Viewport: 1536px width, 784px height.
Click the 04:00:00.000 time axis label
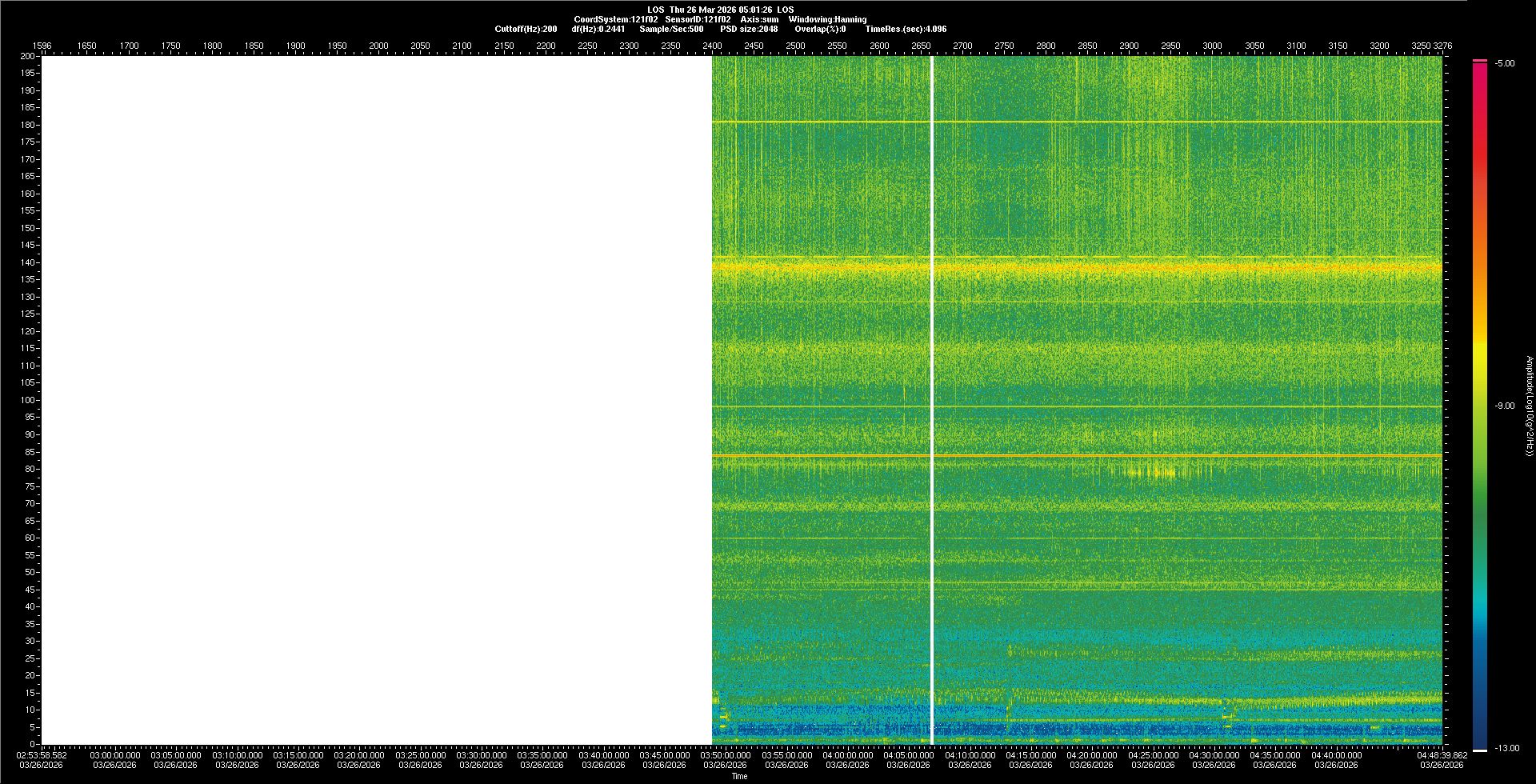[x=848, y=755]
